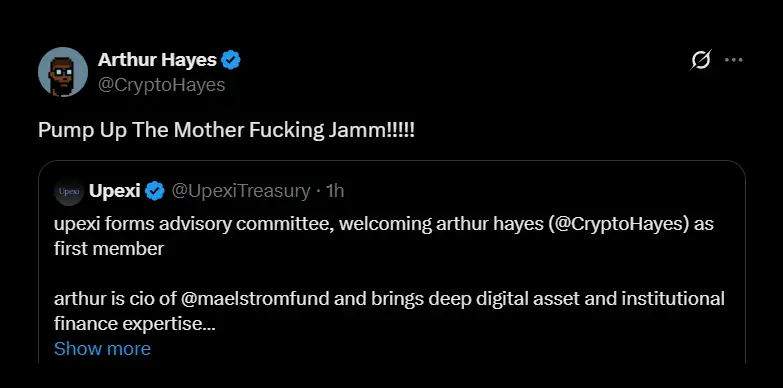This screenshot has height=388, width=783.
Task: Click the Grok explain-post icon
Action: (701, 60)
